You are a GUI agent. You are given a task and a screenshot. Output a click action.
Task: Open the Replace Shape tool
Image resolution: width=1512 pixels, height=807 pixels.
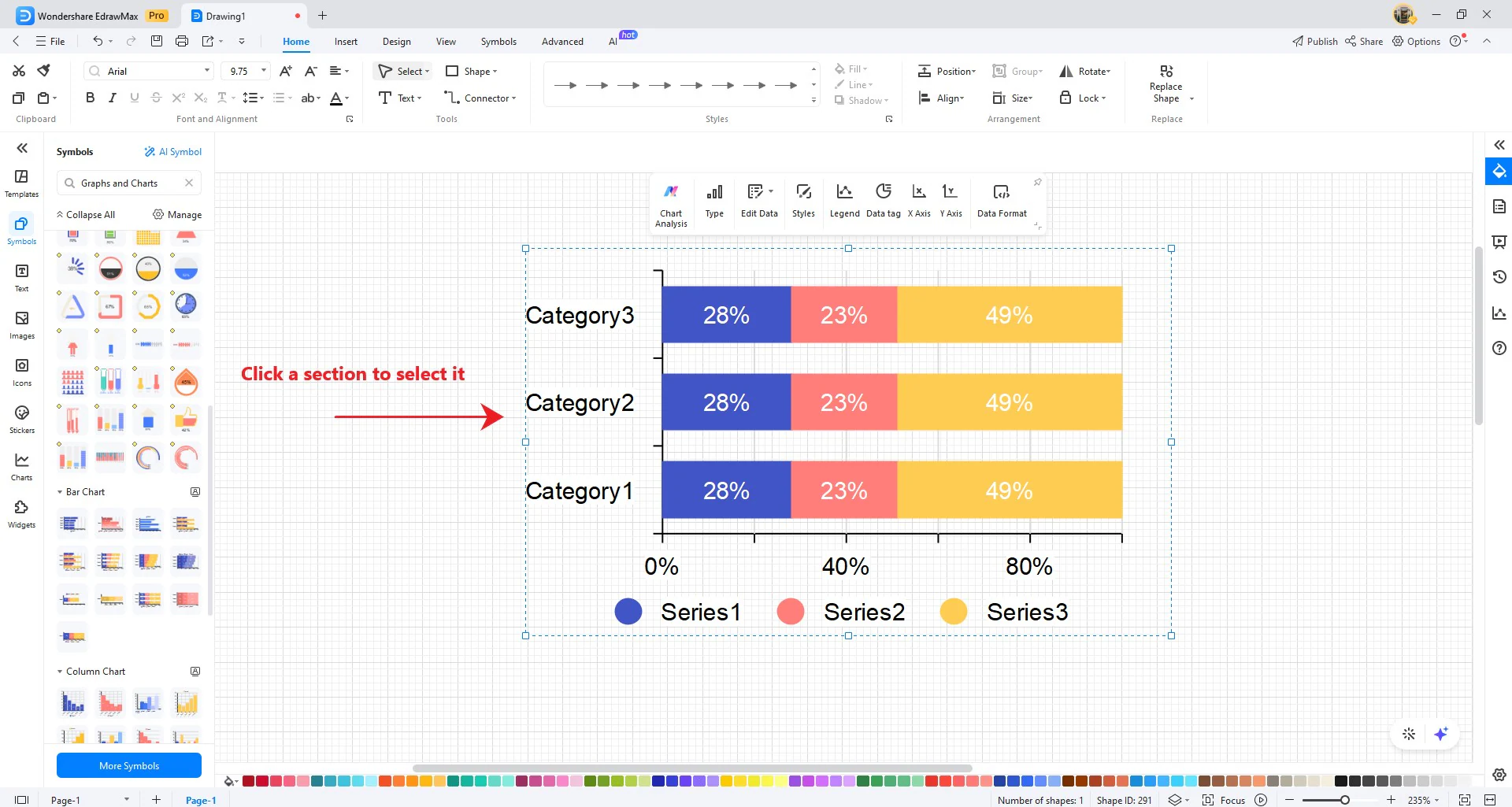(1165, 83)
